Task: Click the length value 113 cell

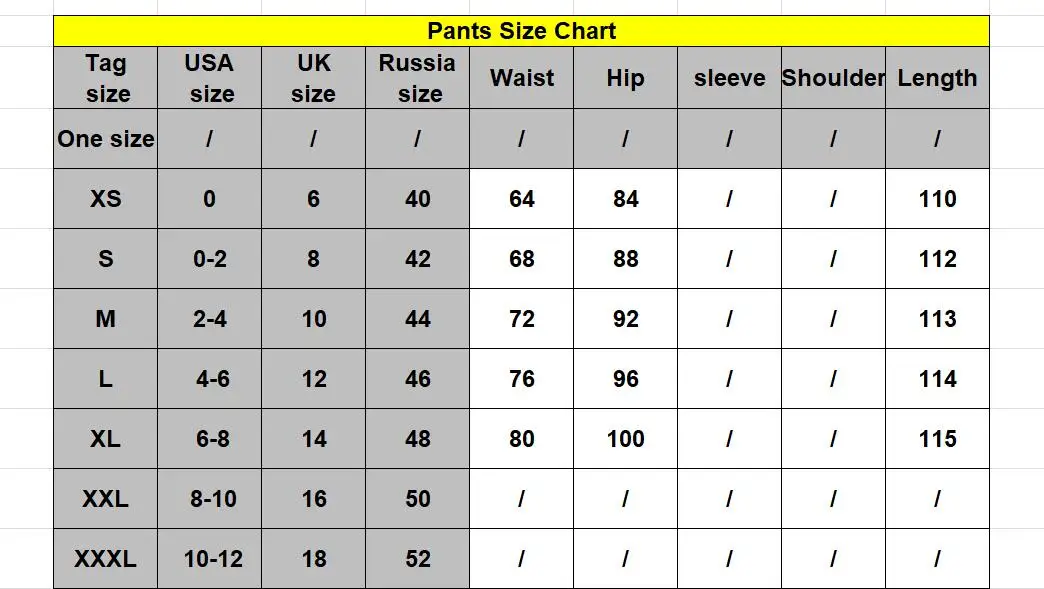Action: 937,319
